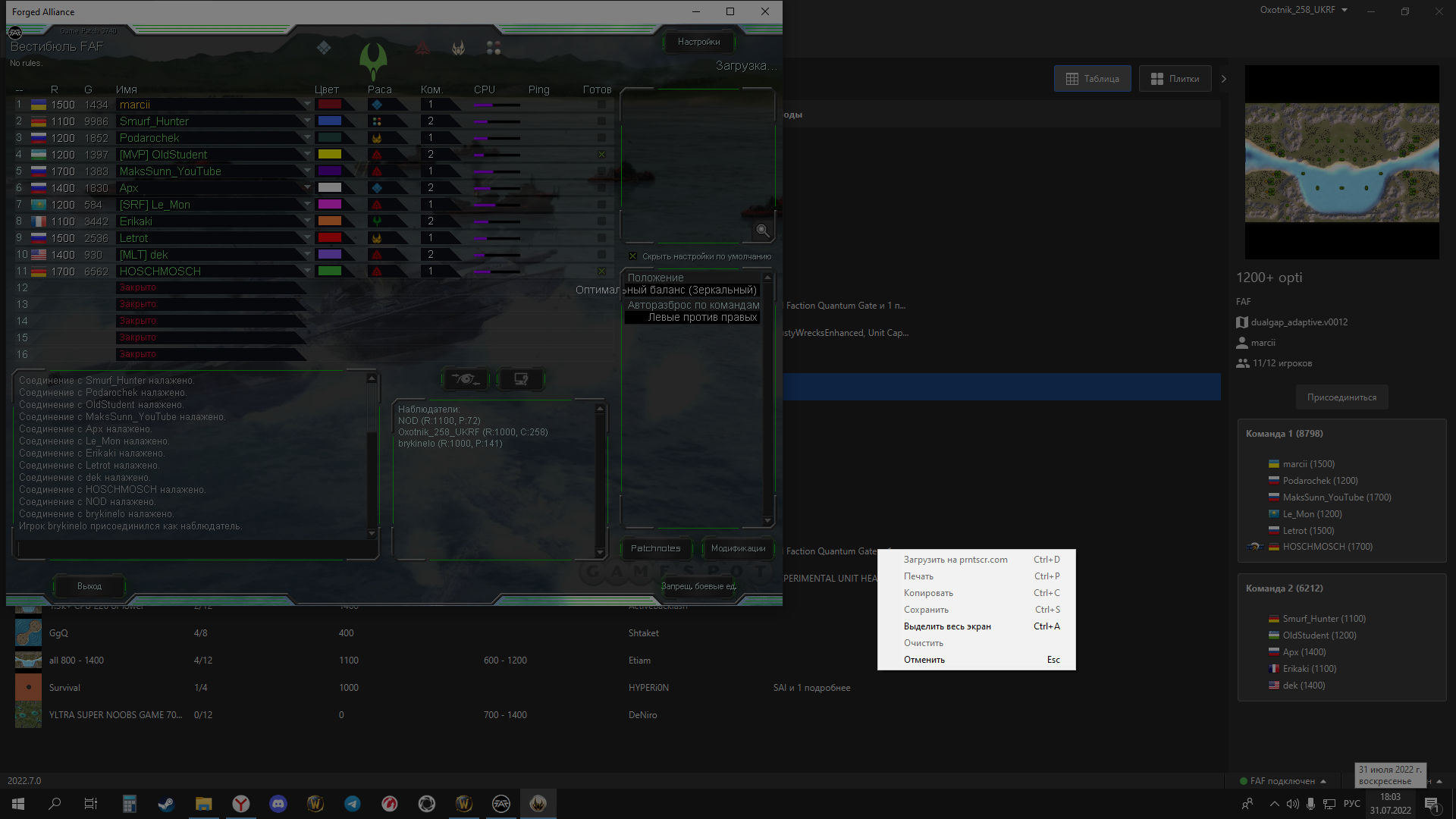Click the become observer eye icon button
The height and width of the screenshot is (819, 1456).
tap(465, 378)
